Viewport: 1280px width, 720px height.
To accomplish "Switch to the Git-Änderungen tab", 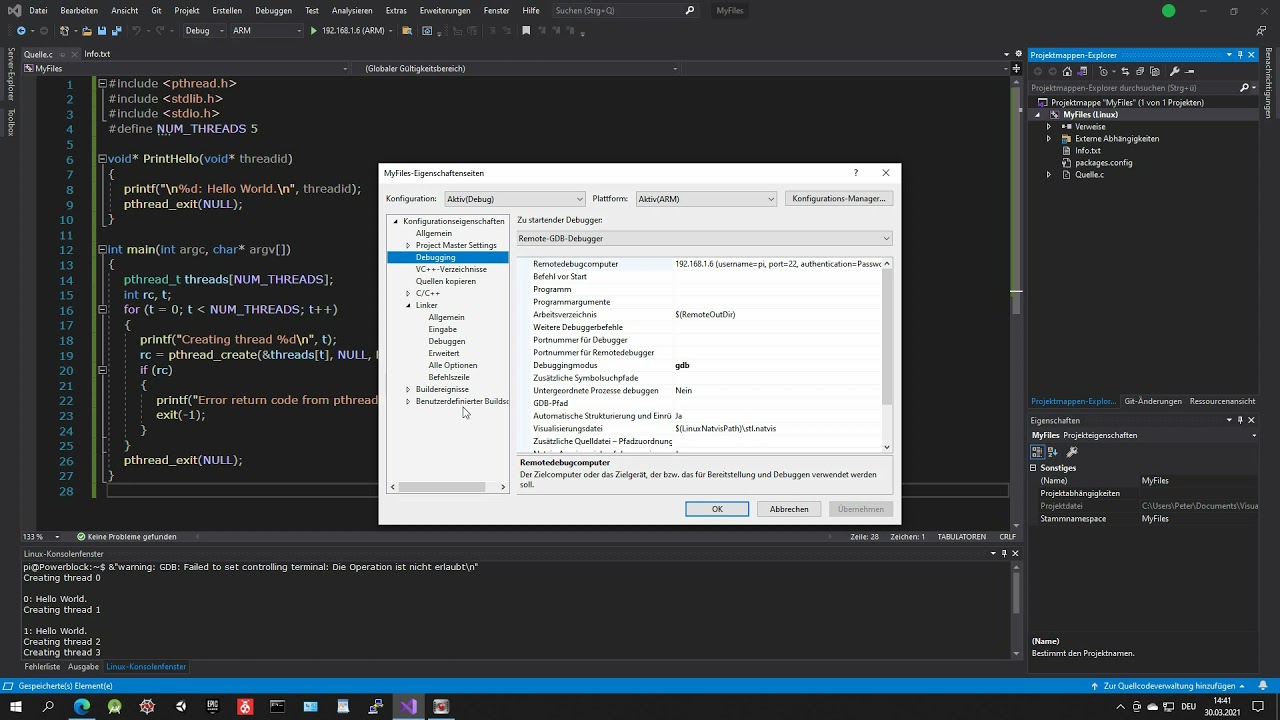I will (x=1153, y=401).
